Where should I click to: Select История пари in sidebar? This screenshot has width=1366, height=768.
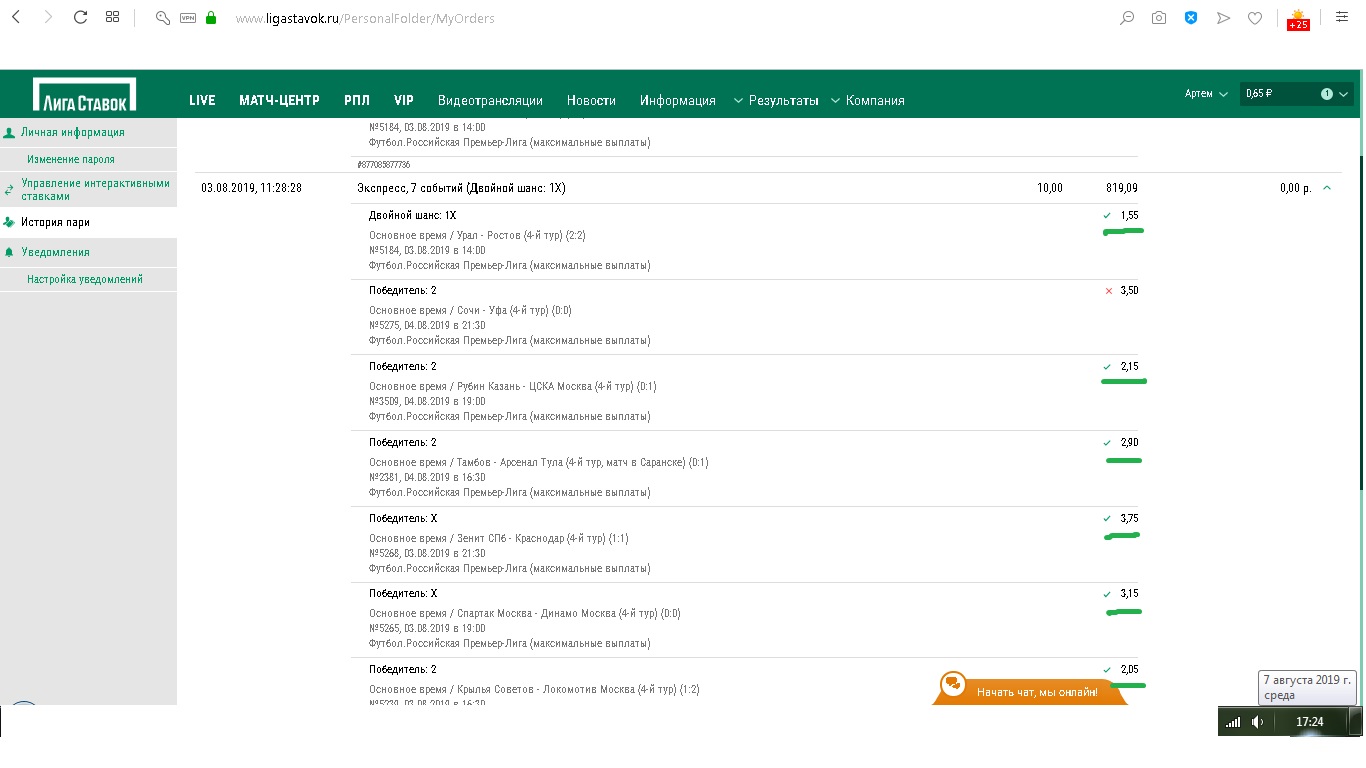click(x=55, y=222)
